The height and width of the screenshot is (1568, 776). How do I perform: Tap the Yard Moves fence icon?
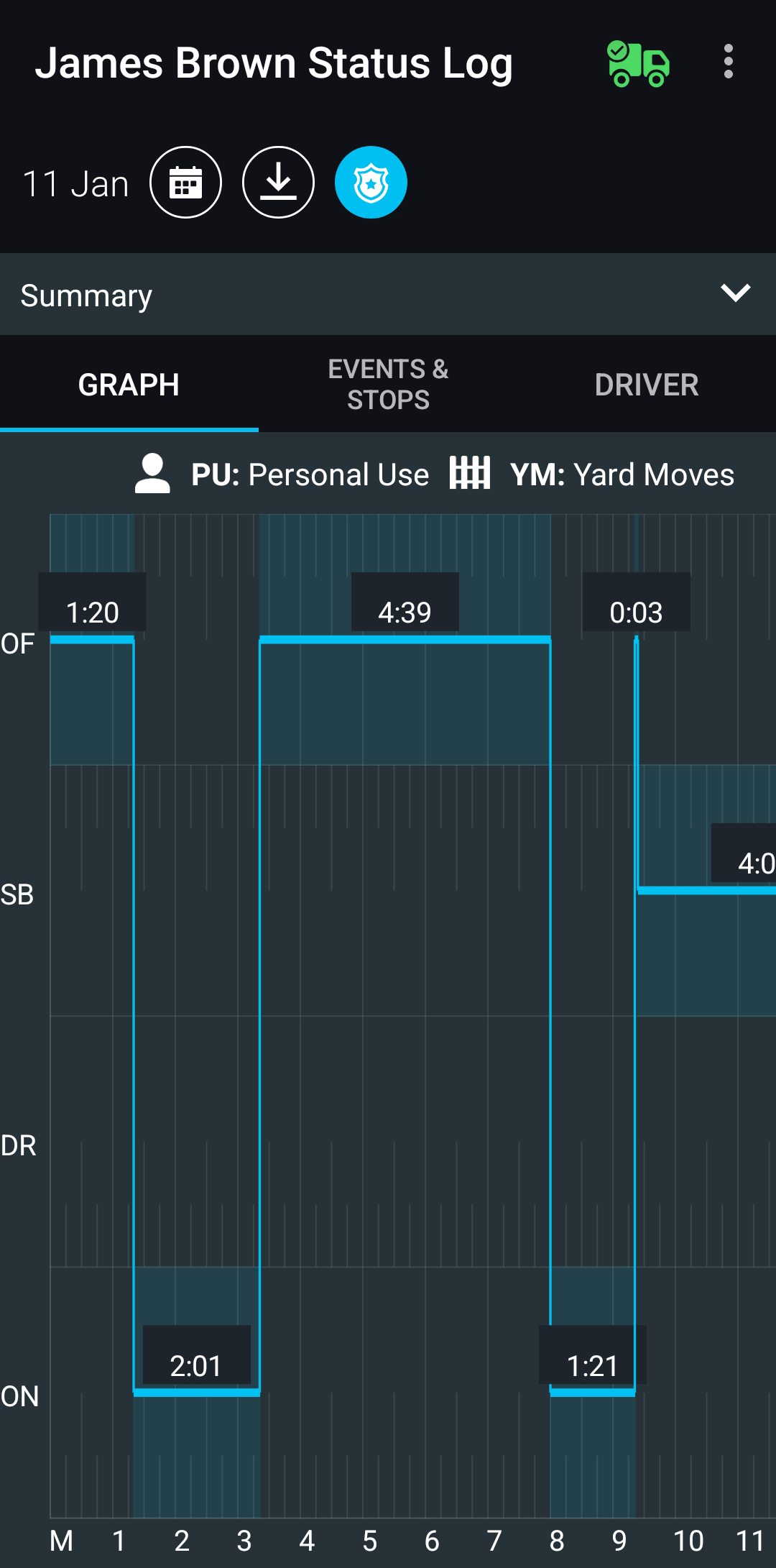pyautogui.click(x=470, y=473)
